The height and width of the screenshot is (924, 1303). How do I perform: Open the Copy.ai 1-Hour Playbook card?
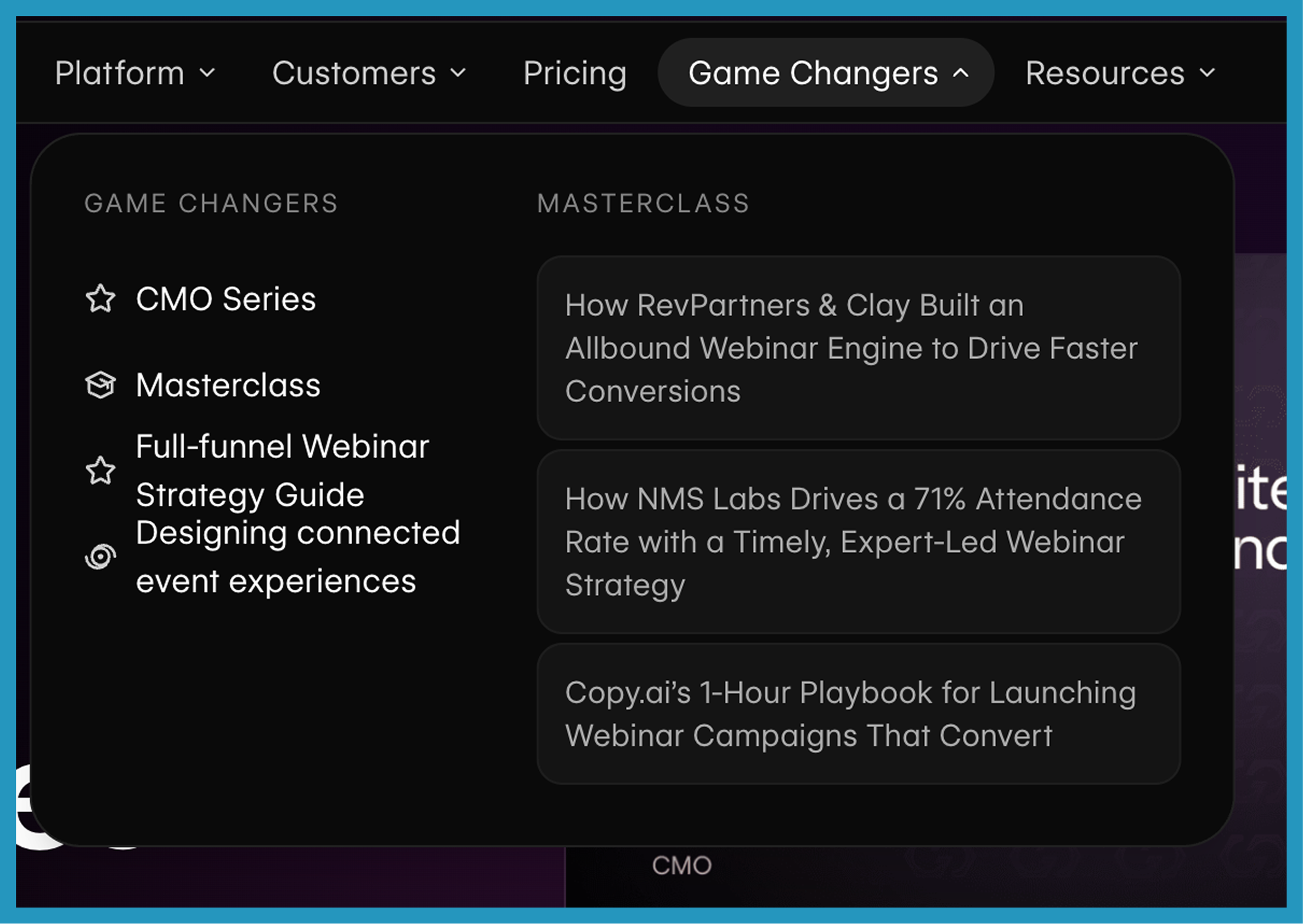point(858,713)
